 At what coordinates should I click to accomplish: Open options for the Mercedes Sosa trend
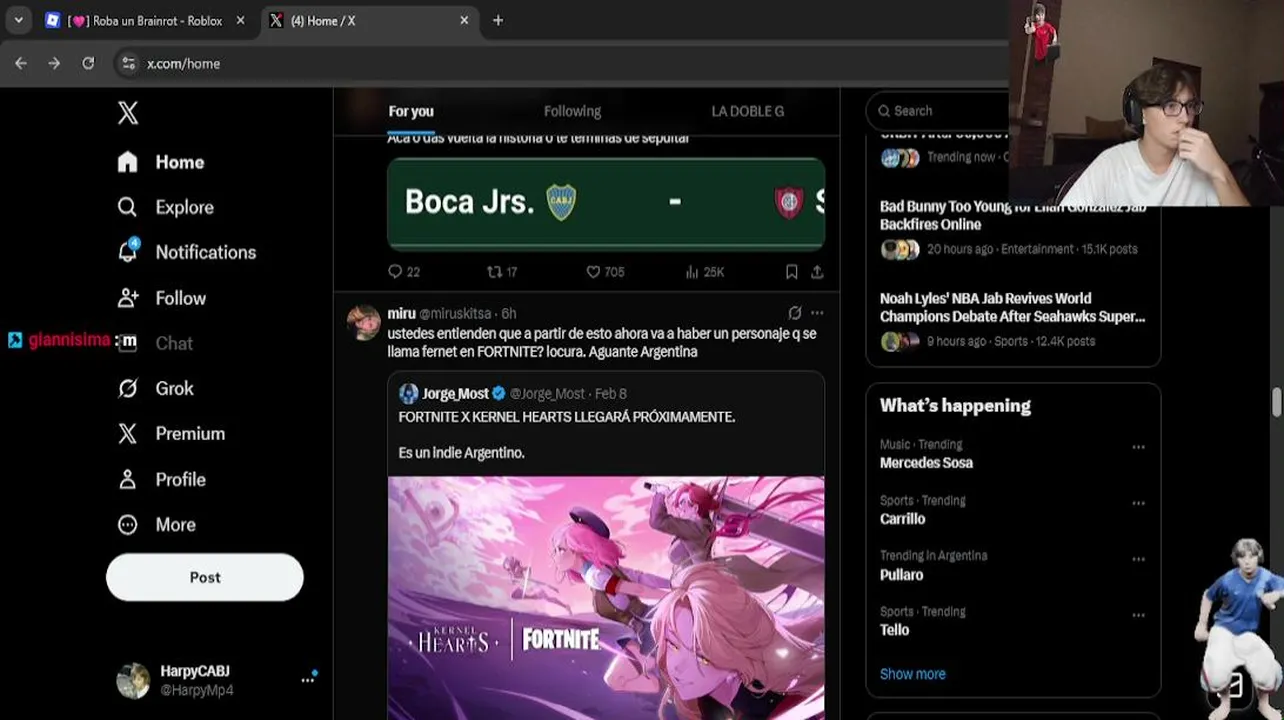click(x=1138, y=447)
